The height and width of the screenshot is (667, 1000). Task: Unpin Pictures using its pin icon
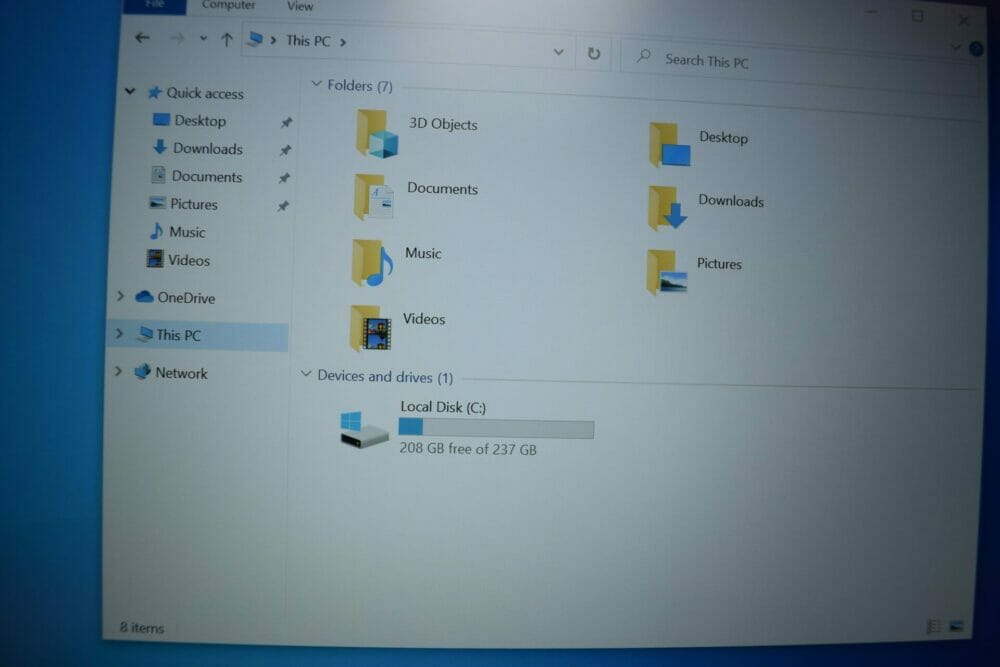[x=283, y=206]
